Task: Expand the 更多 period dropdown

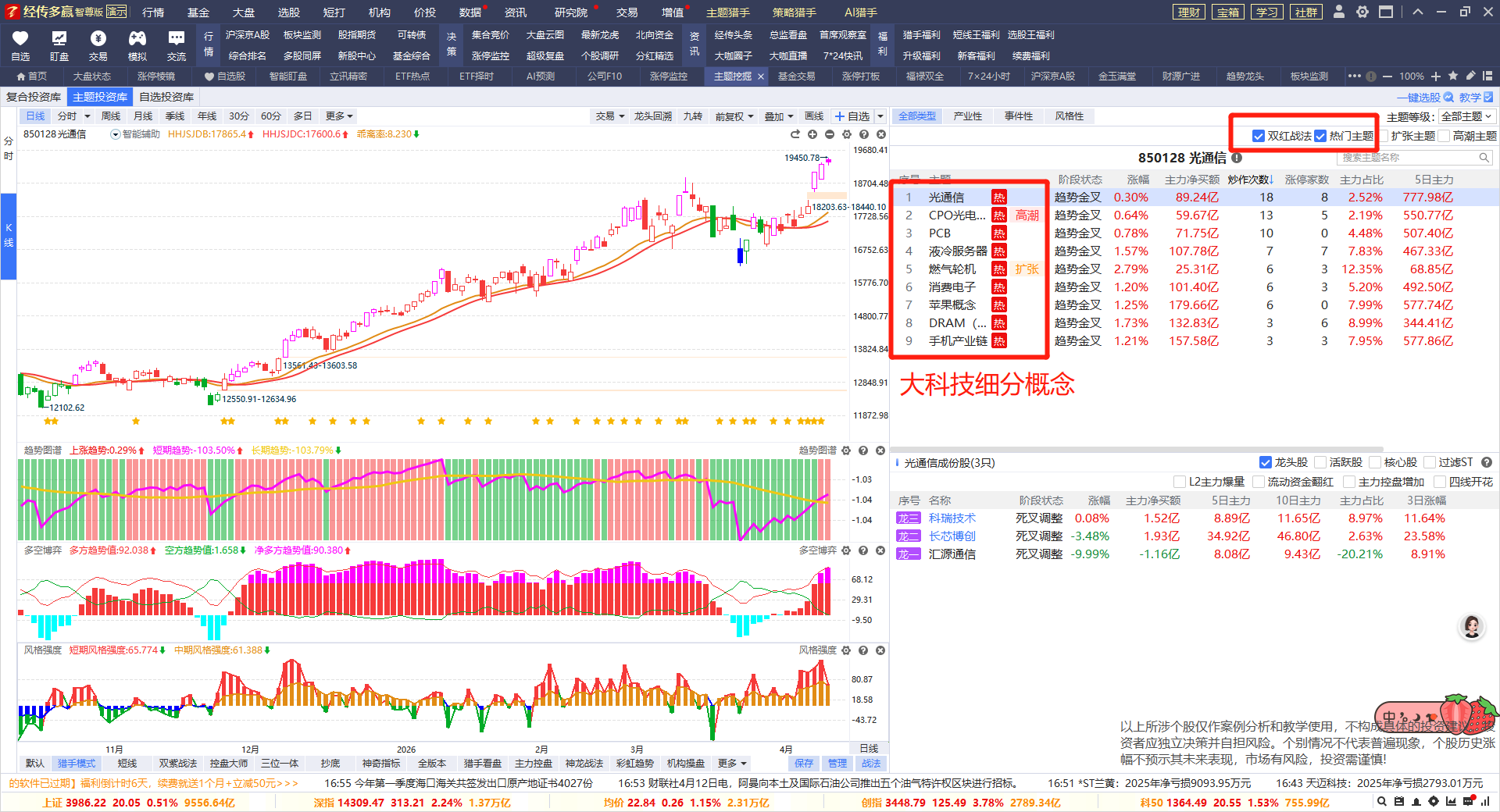Action: [x=339, y=116]
